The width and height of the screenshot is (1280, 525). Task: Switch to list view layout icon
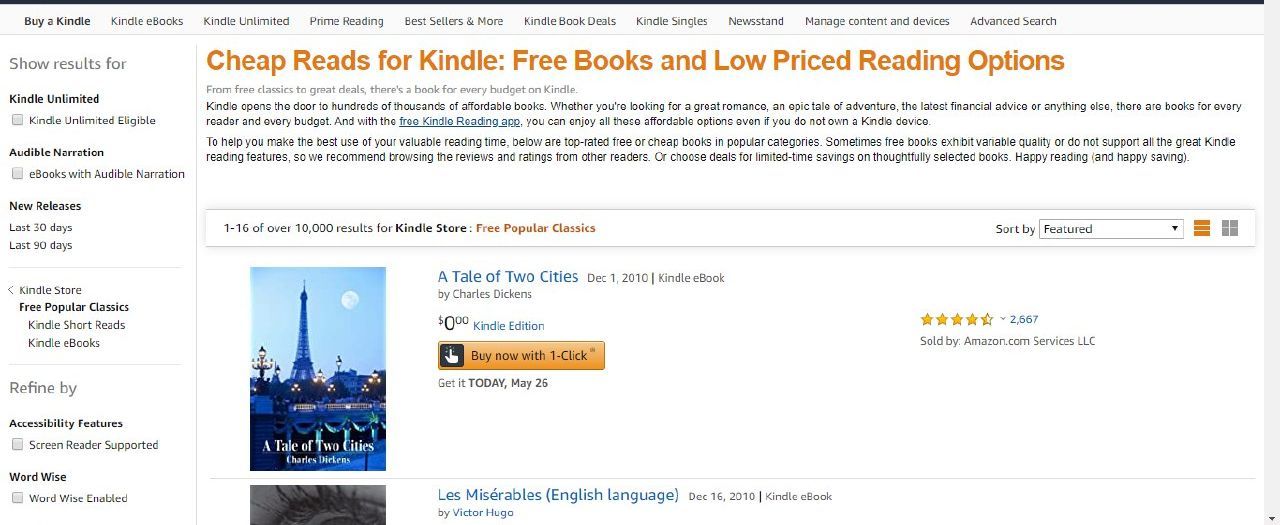[x=1202, y=228]
